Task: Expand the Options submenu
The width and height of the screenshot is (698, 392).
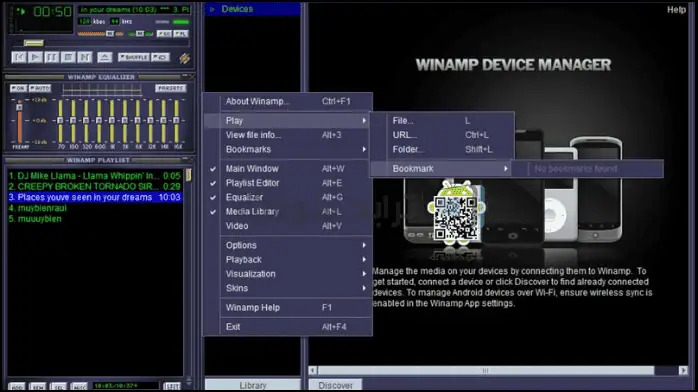Action: tap(288, 245)
